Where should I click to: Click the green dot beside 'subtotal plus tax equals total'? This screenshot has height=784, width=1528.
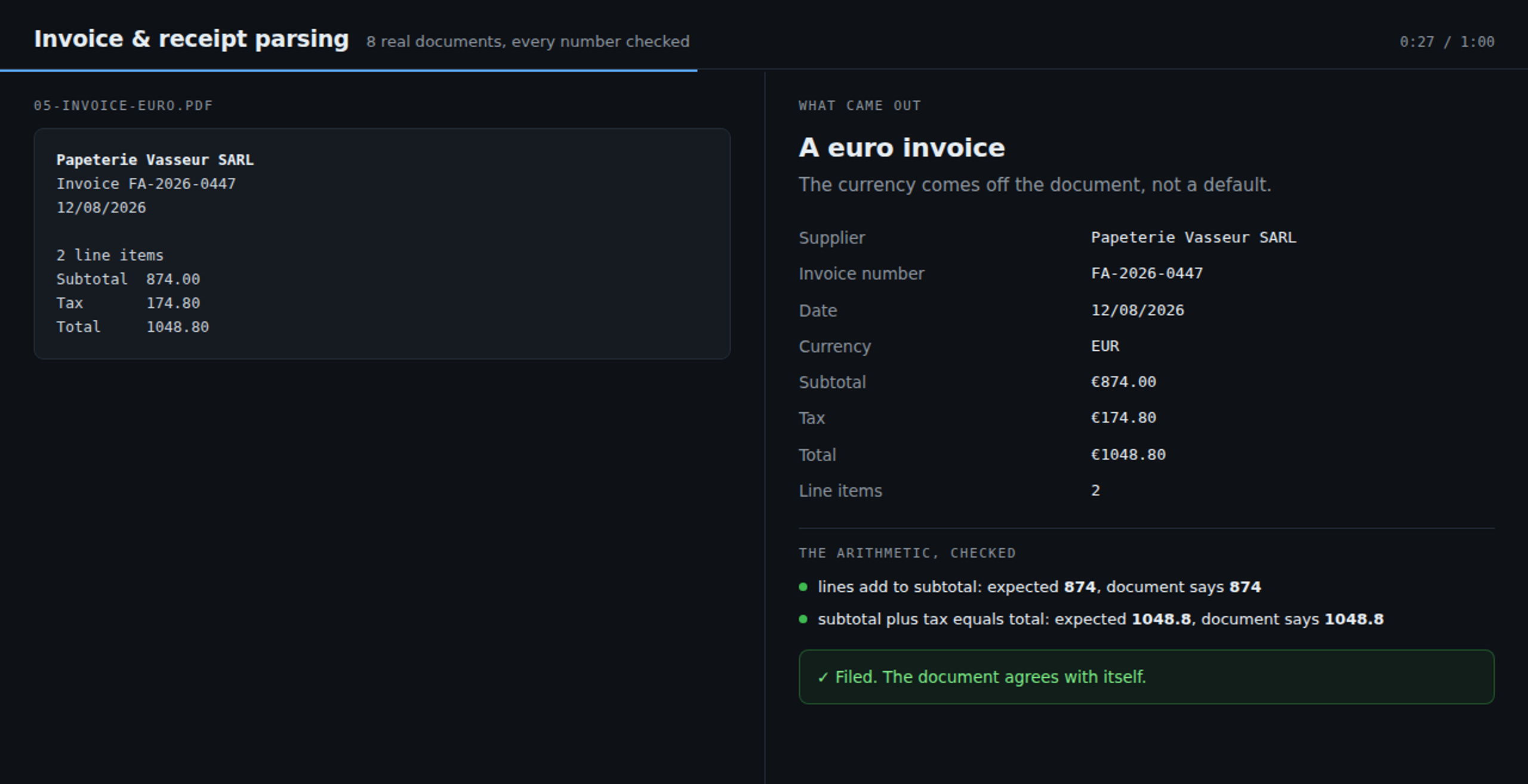pos(803,619)
